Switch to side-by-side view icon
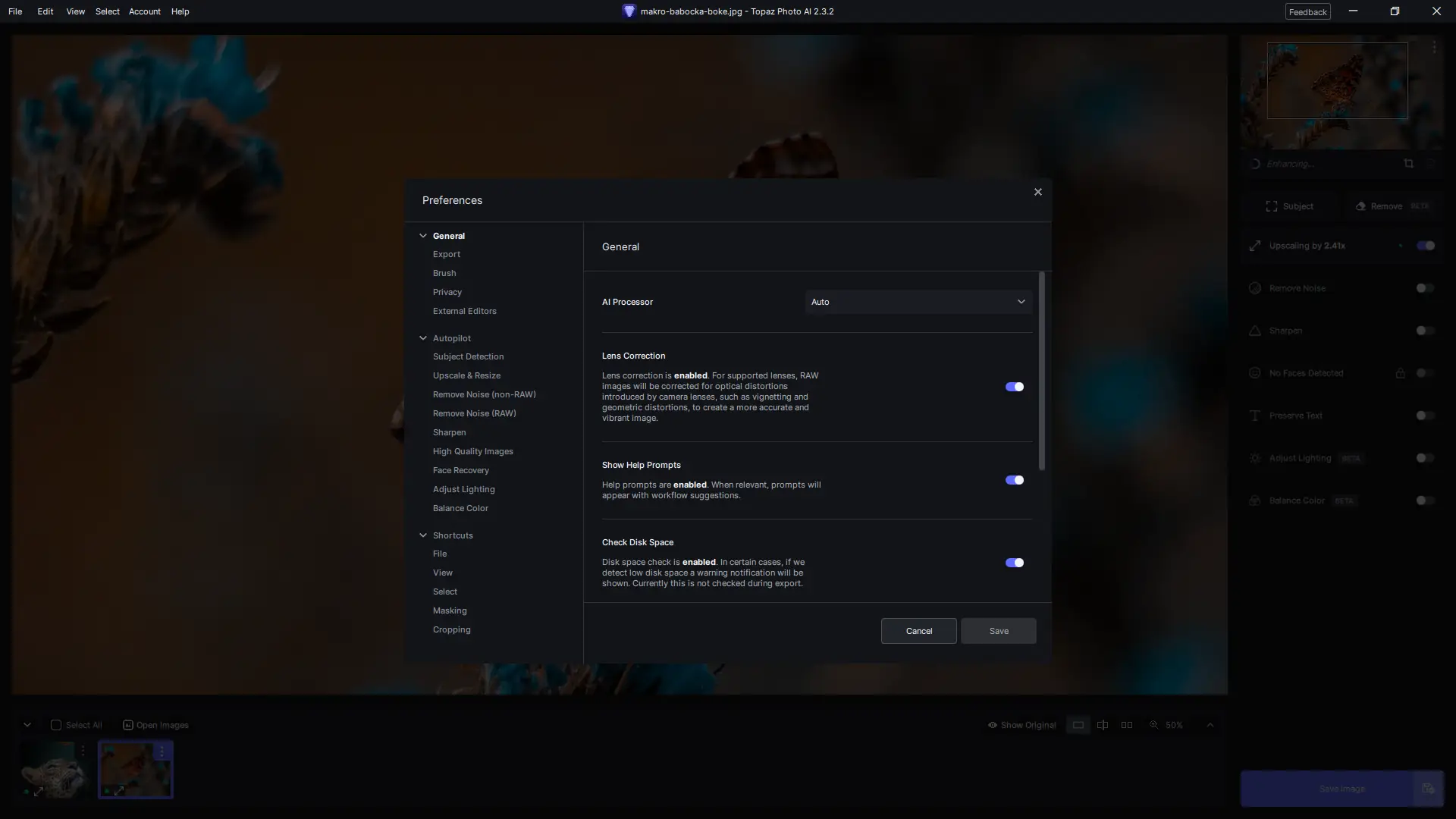 coord(1127,725)
